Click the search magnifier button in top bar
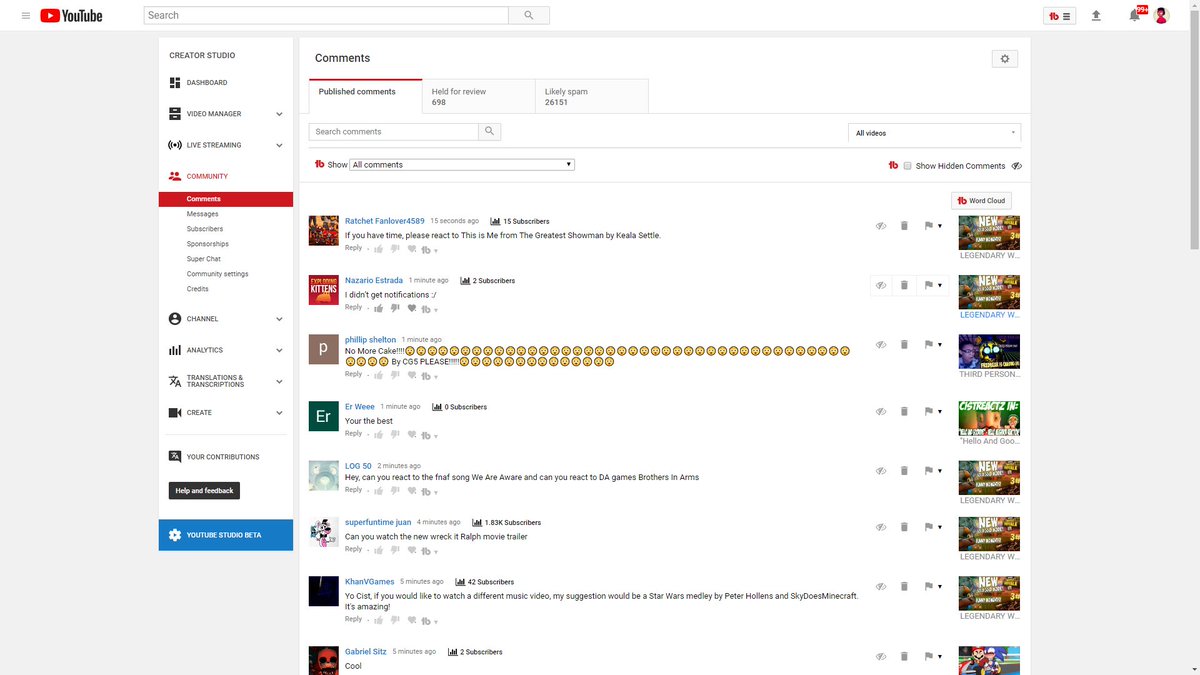 (x=529, y=16)
